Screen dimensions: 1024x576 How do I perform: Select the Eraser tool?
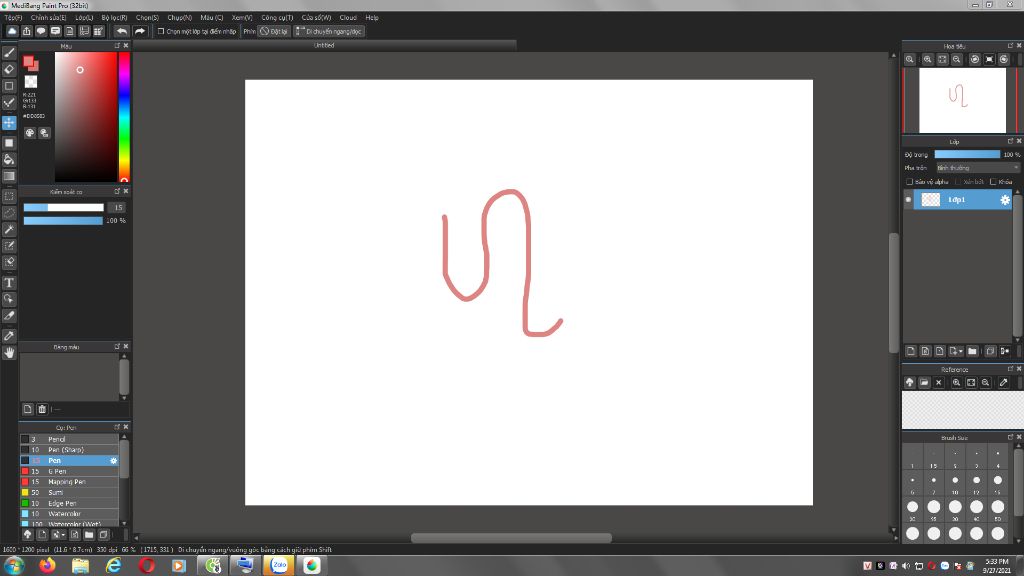coord(9,69)
